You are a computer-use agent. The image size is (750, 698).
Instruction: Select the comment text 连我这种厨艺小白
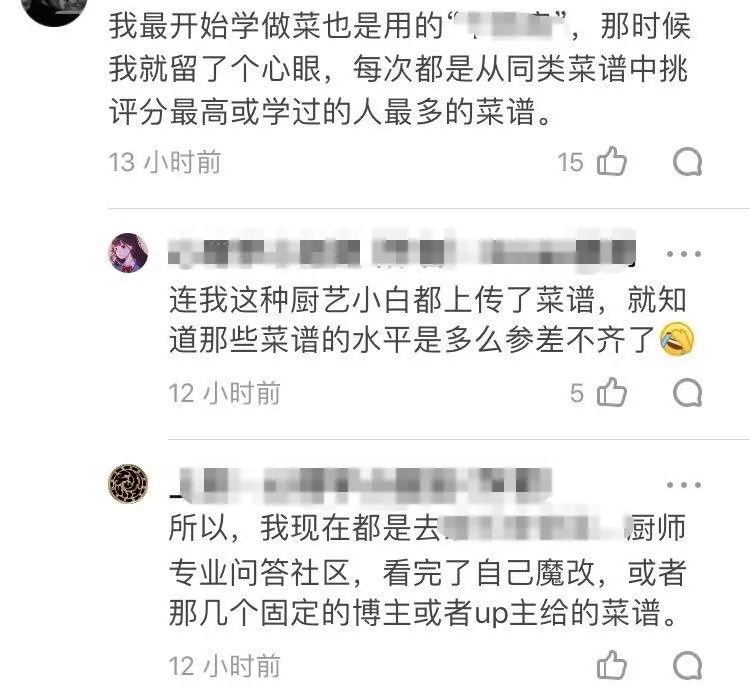pos(428,321)
